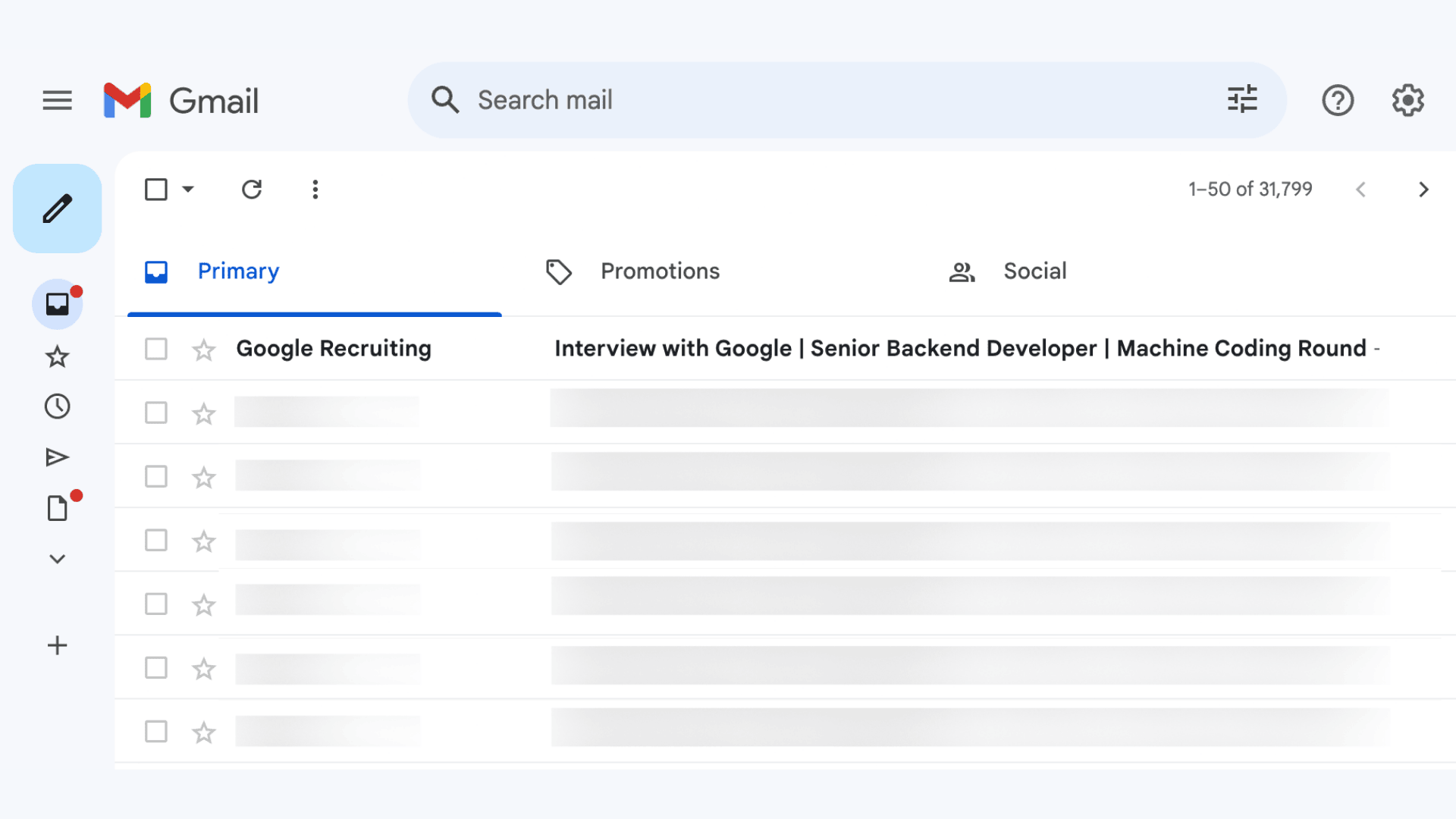This screenshot has height=819, width=1456.
Task: Tick checkbox for Google Recruiting email
Action: 155,349
